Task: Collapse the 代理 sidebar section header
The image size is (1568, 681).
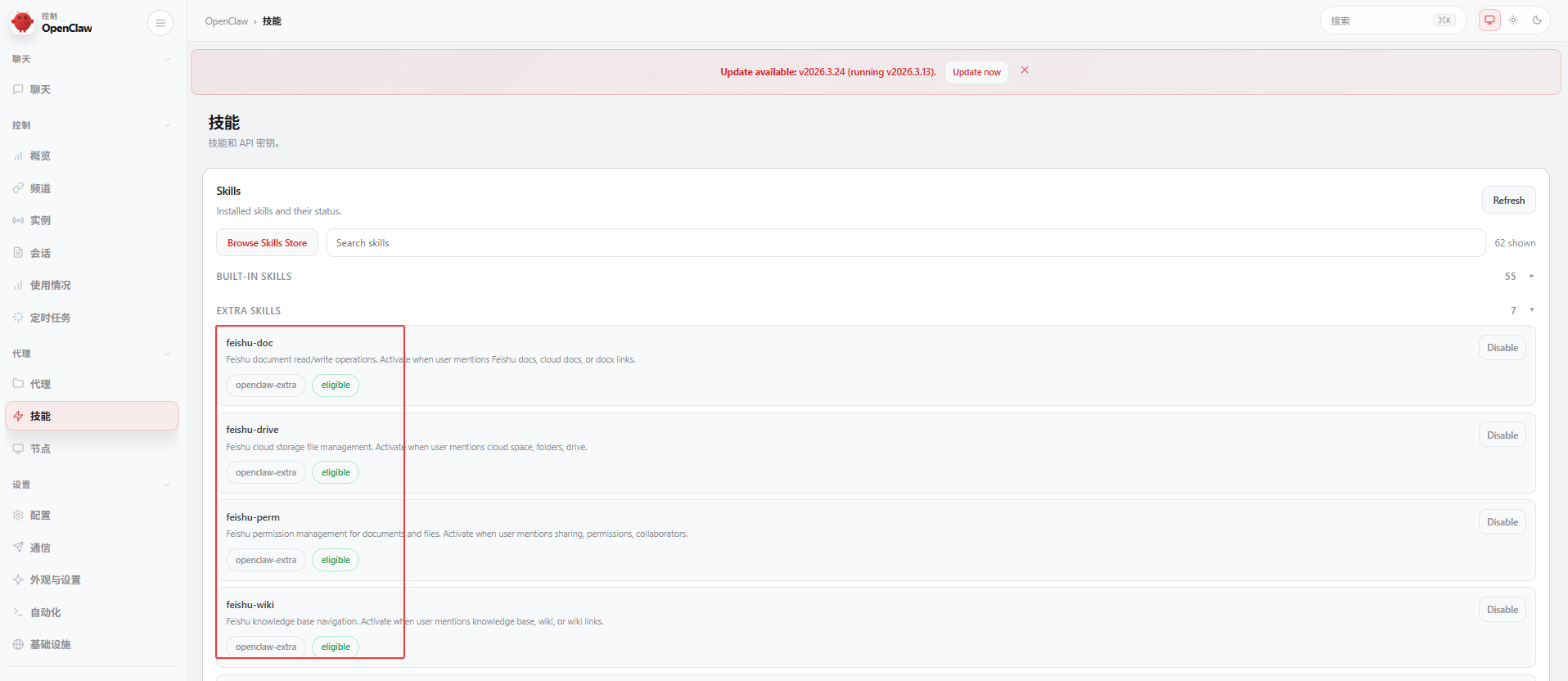Action: [167, 354]
